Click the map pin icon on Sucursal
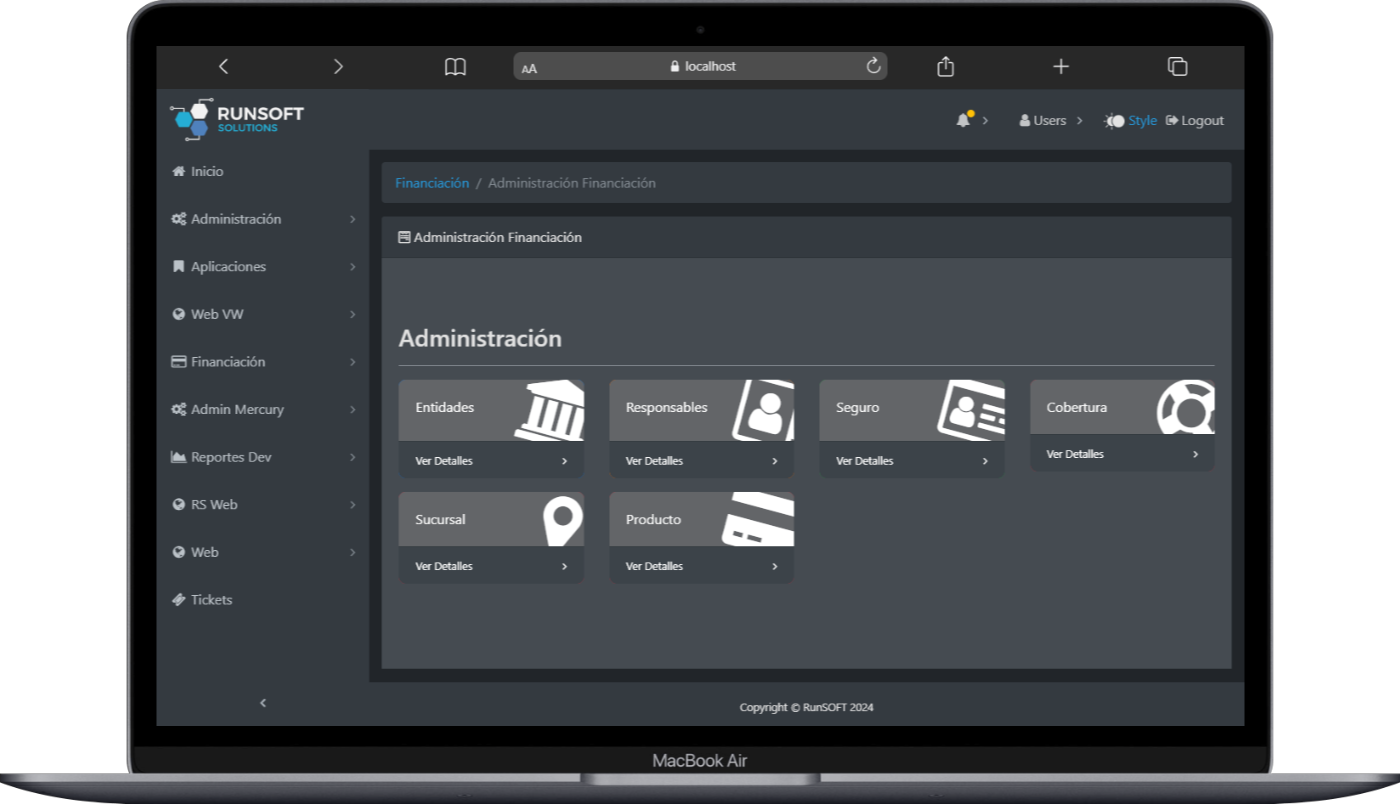This screenshot has width=1400, height=804. [562, 521]
